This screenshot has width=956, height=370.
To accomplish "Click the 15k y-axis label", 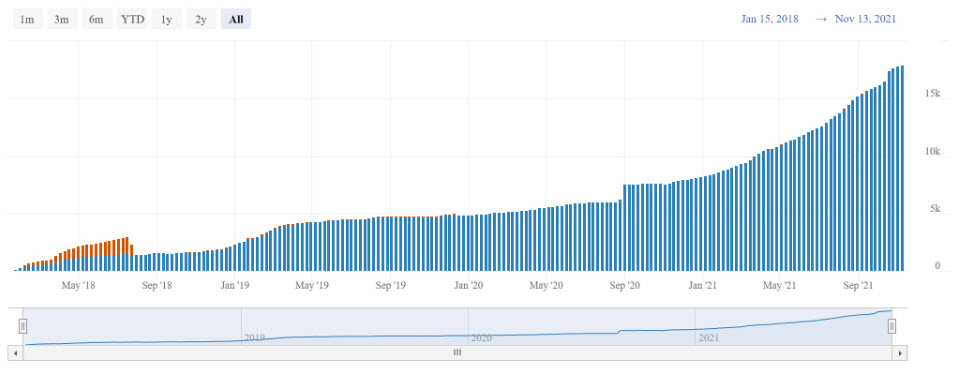I will 933,93.
